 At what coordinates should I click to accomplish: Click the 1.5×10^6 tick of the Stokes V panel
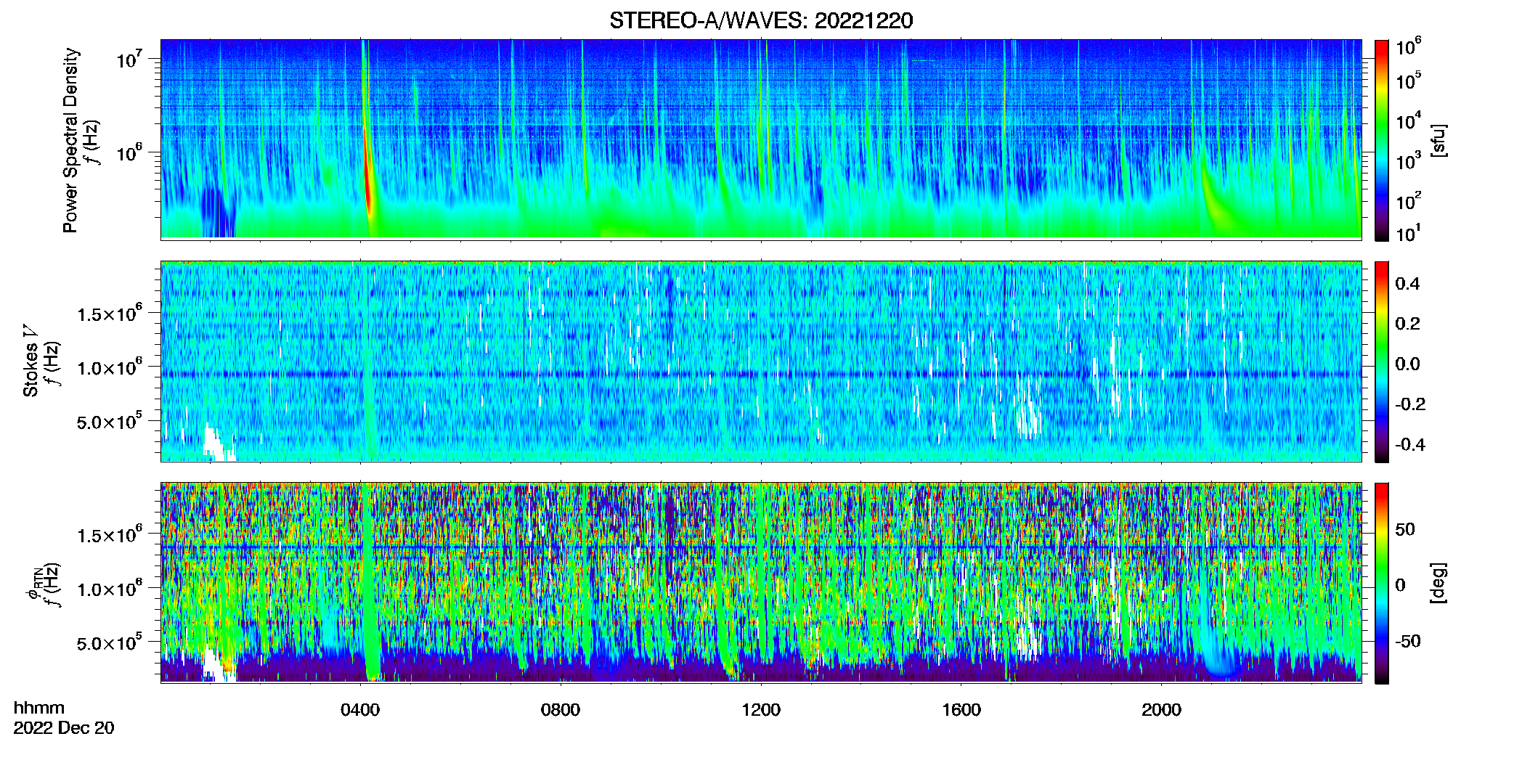point(110,313)
